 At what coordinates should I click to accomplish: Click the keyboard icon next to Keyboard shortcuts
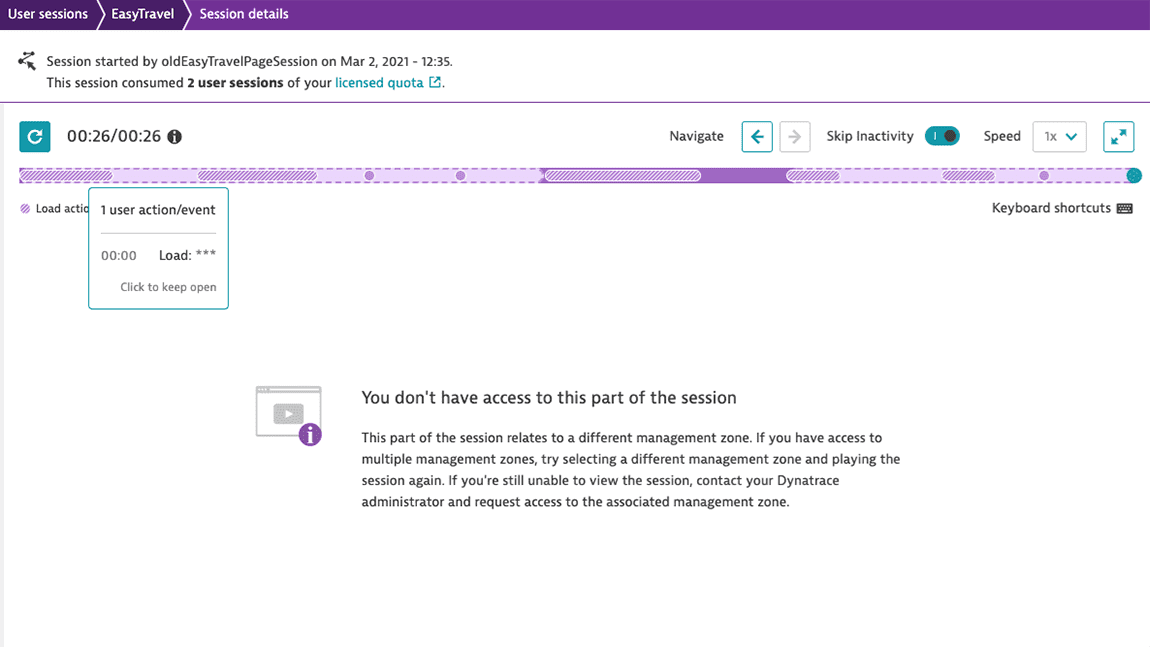pyautogui.click(x=1125, y=209)
